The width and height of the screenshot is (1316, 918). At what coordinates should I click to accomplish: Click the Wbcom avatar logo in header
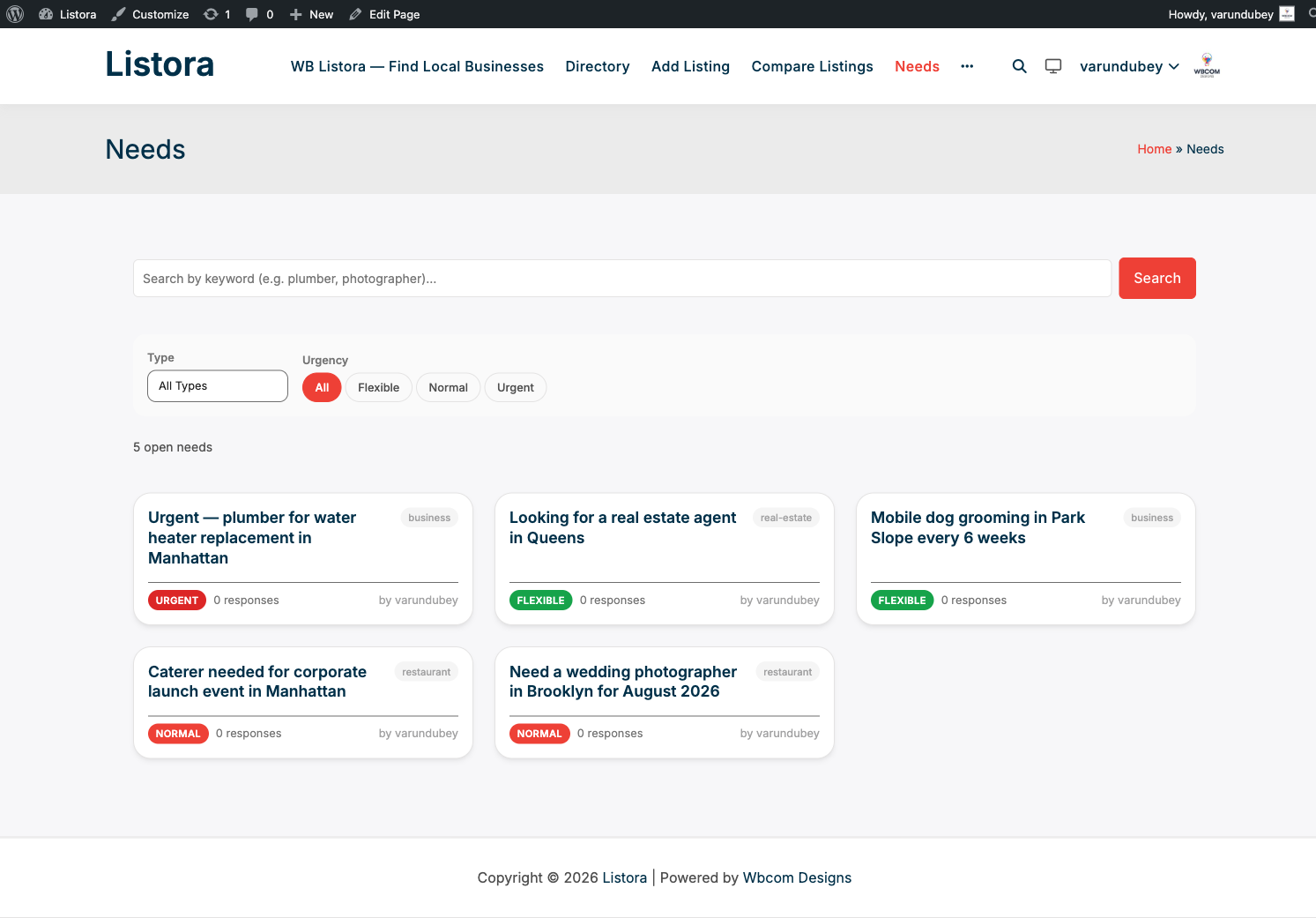(x=1207, y=65)
